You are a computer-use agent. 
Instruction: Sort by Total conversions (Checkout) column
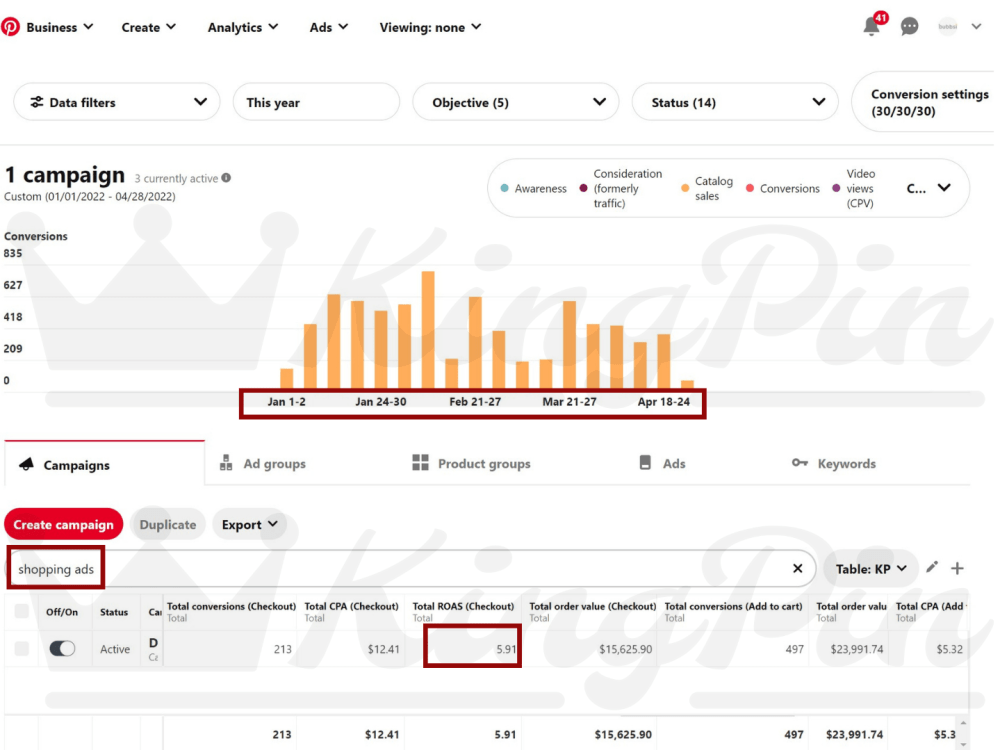[231, 611]
